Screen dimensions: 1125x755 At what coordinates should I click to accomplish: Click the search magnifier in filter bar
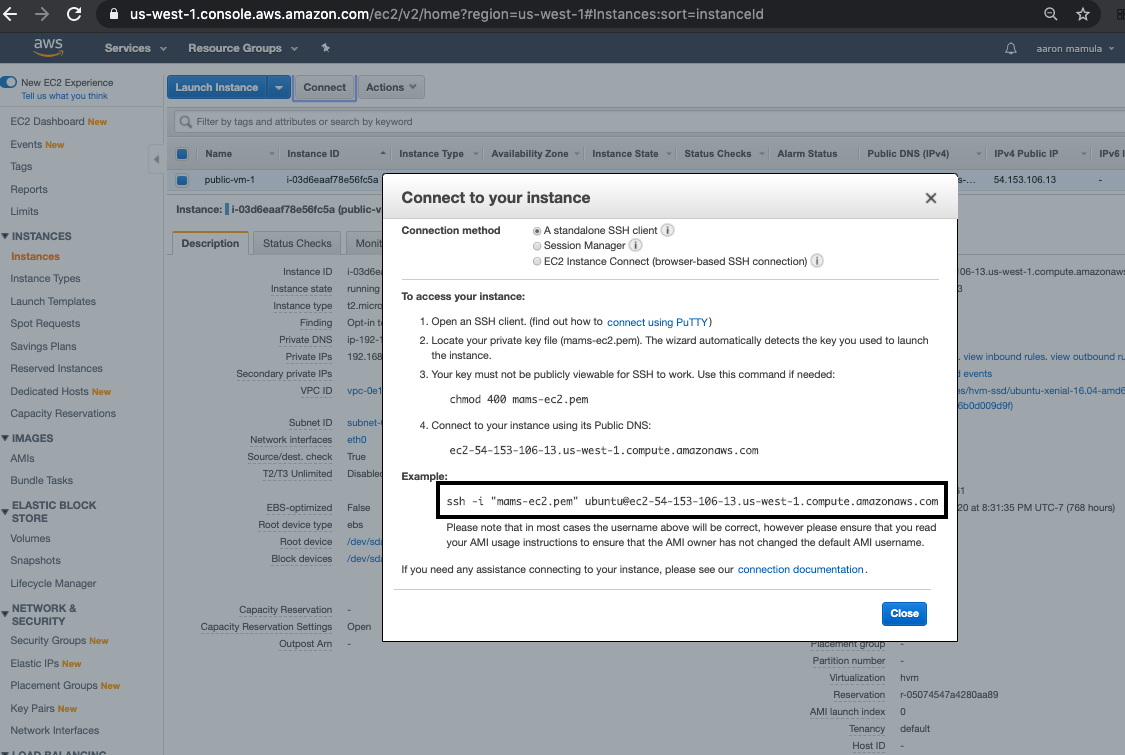[x=185, y=121]
